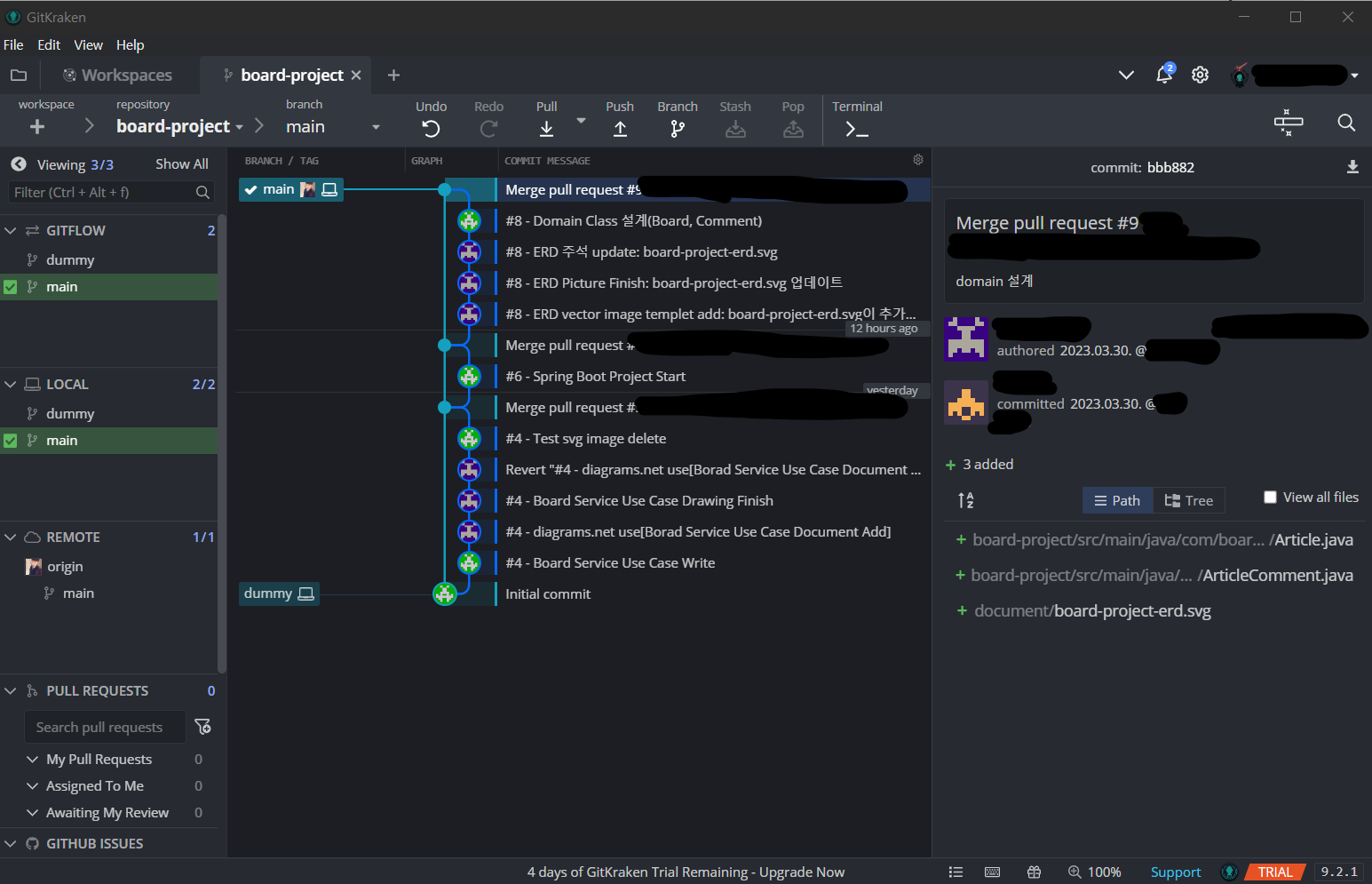Open the search magnifier icon at top right
Screen dimensions: 1372x884
point(1346,123)
